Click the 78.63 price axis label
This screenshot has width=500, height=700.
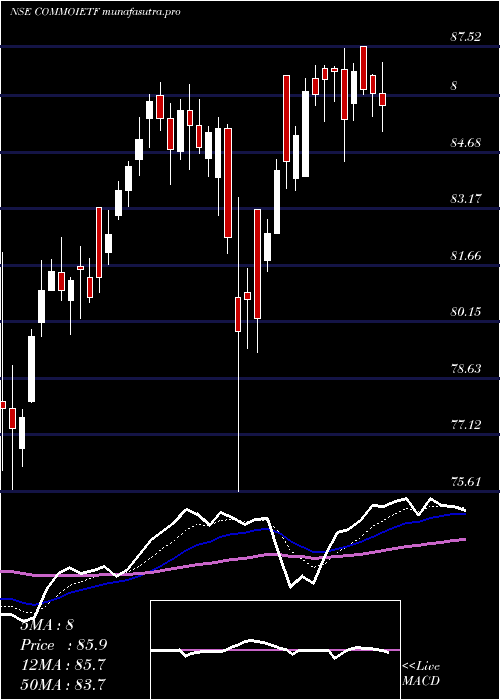click(x=466, y=368)
